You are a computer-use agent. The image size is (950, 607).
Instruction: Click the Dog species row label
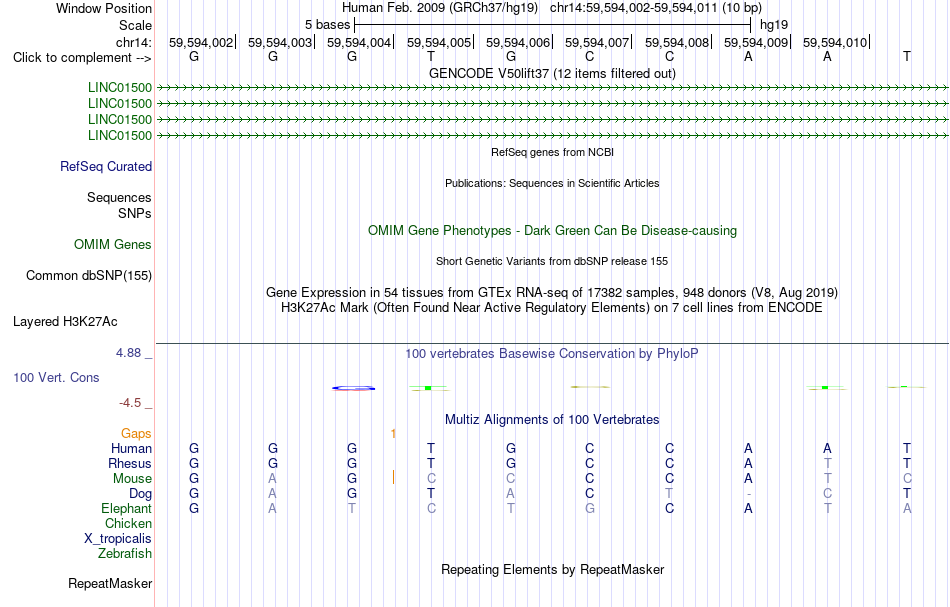coord(140,494)
